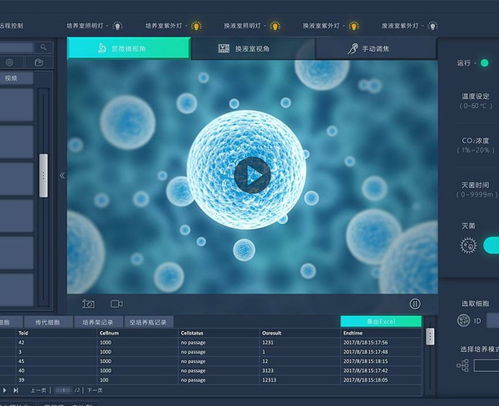Click the Cellnum column header
This screenshot has width=499, height=406.
[x=109, y=333]
